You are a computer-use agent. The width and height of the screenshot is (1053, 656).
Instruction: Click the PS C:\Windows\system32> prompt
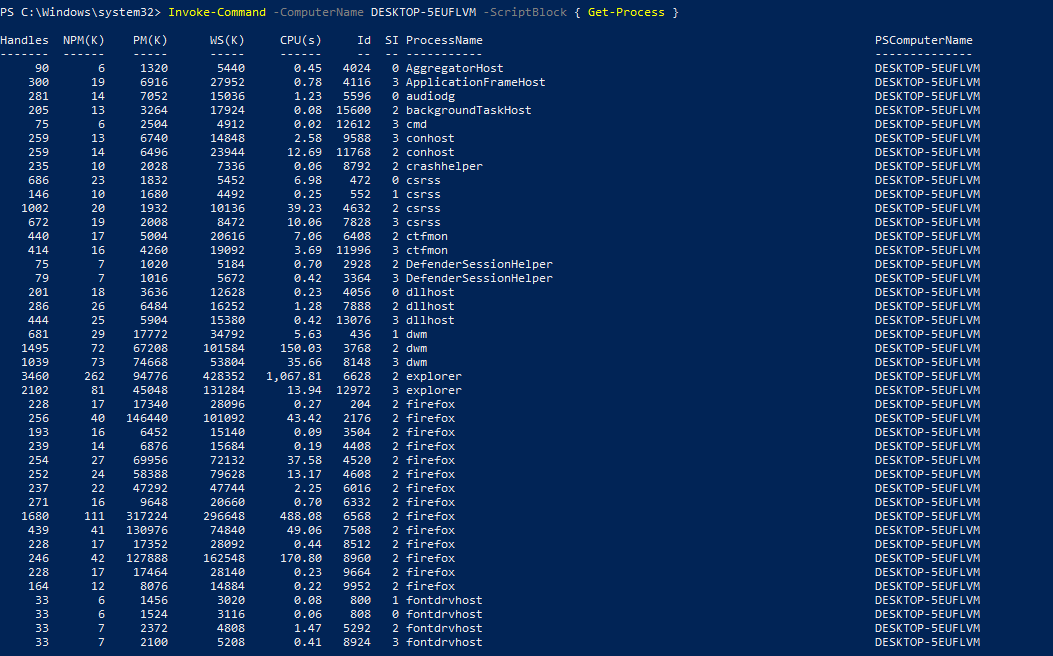click(x=81, y=12)
